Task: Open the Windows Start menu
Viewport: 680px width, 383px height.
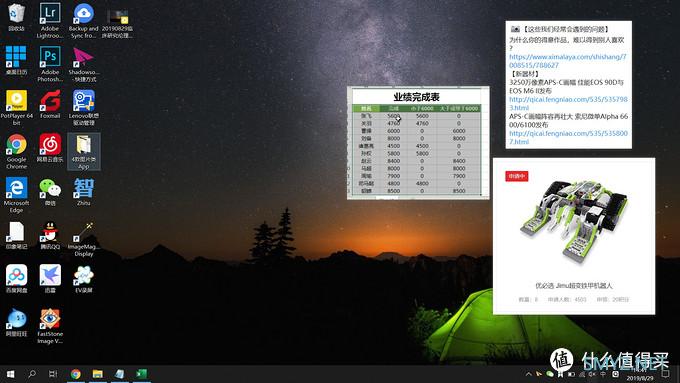Action: click(x=10, y=374)
